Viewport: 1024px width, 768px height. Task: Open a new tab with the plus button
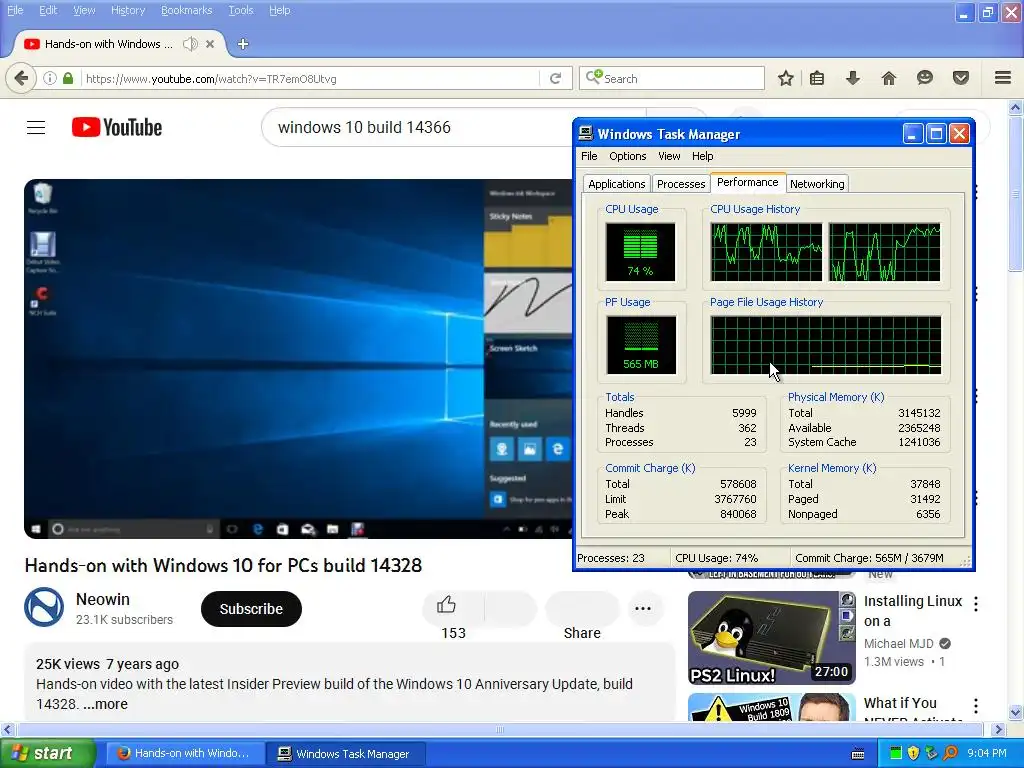(x=243, y=44)
